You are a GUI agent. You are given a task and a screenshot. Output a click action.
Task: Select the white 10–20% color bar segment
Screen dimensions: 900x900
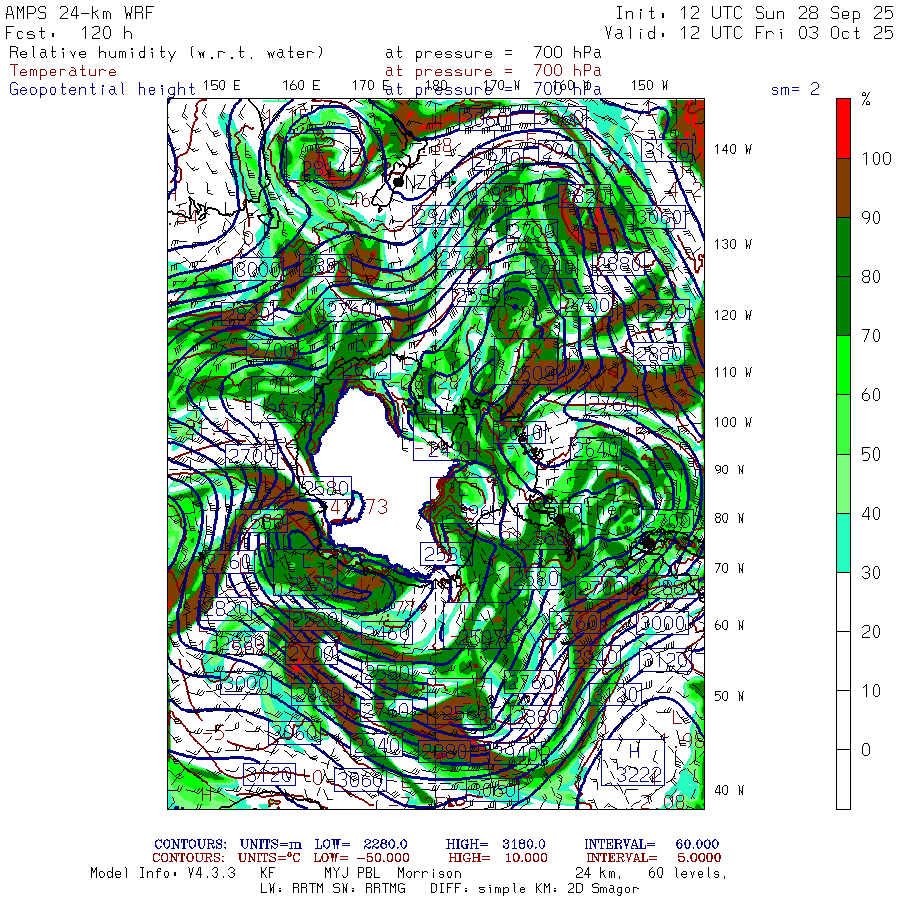click(843, 661)
